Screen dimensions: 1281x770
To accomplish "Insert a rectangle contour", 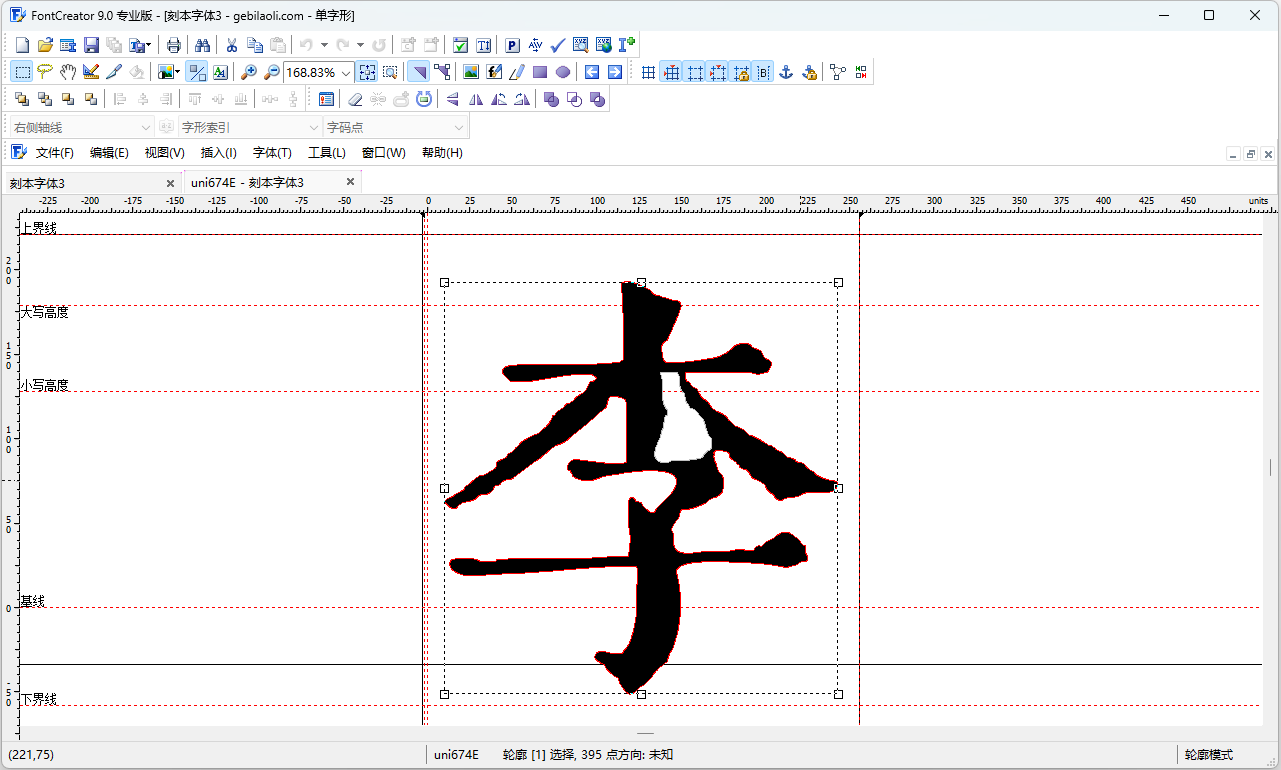I will point(540,72).
